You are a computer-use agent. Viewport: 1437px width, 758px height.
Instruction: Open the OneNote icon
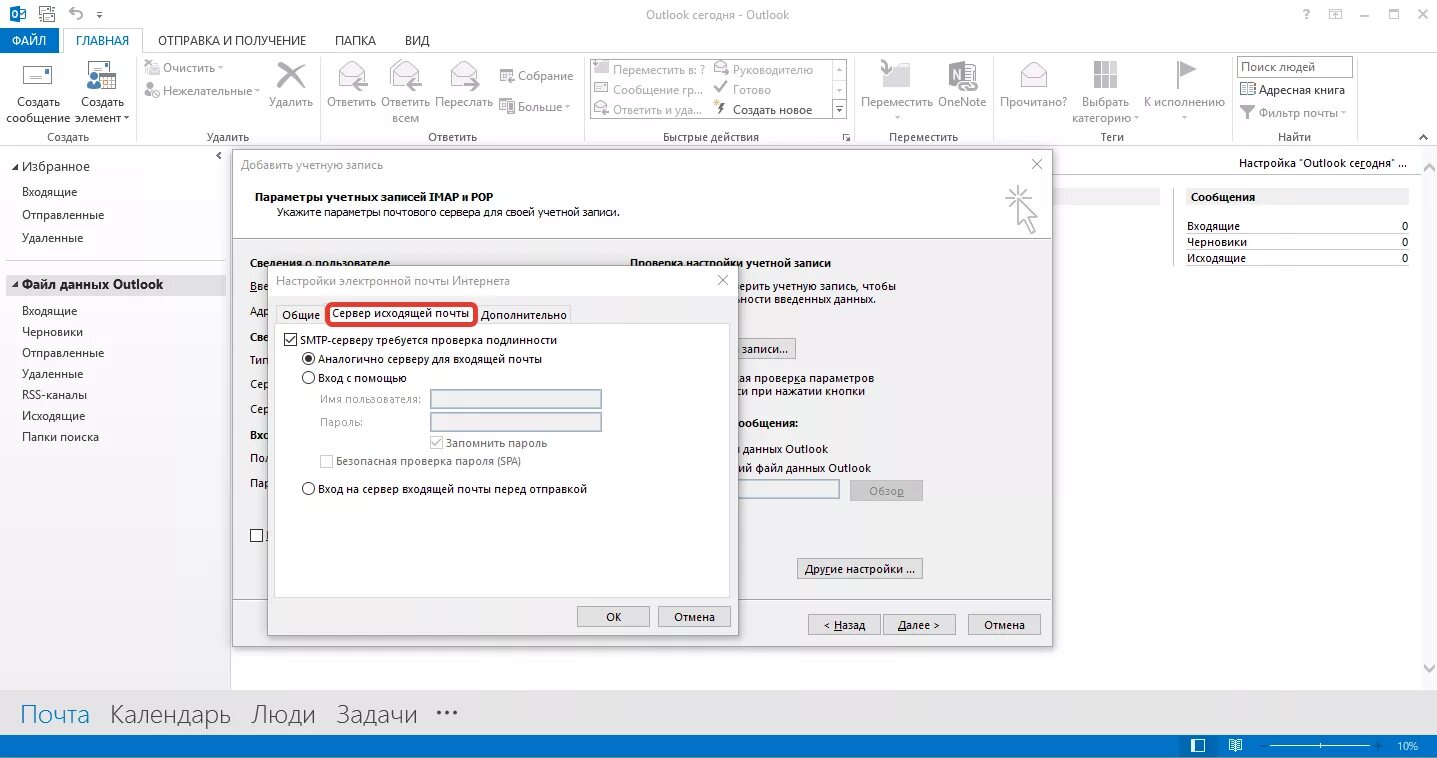[x=961, y=76]
